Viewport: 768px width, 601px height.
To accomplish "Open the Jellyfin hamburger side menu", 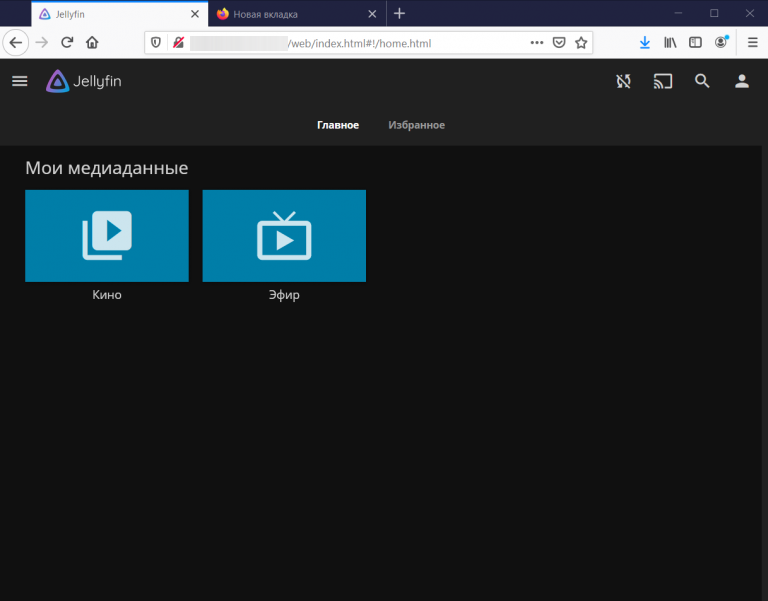I will click(x=19, y=82).
